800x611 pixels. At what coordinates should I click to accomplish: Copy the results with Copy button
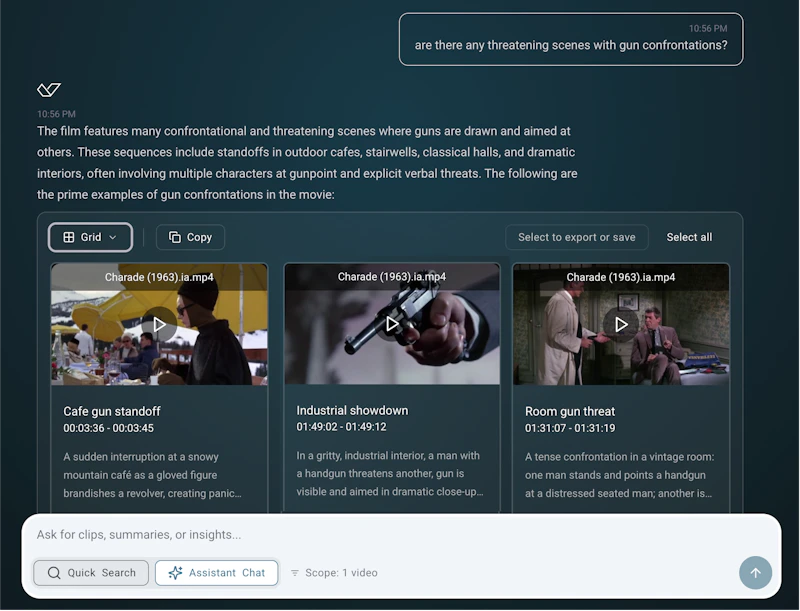click(190, 237)
